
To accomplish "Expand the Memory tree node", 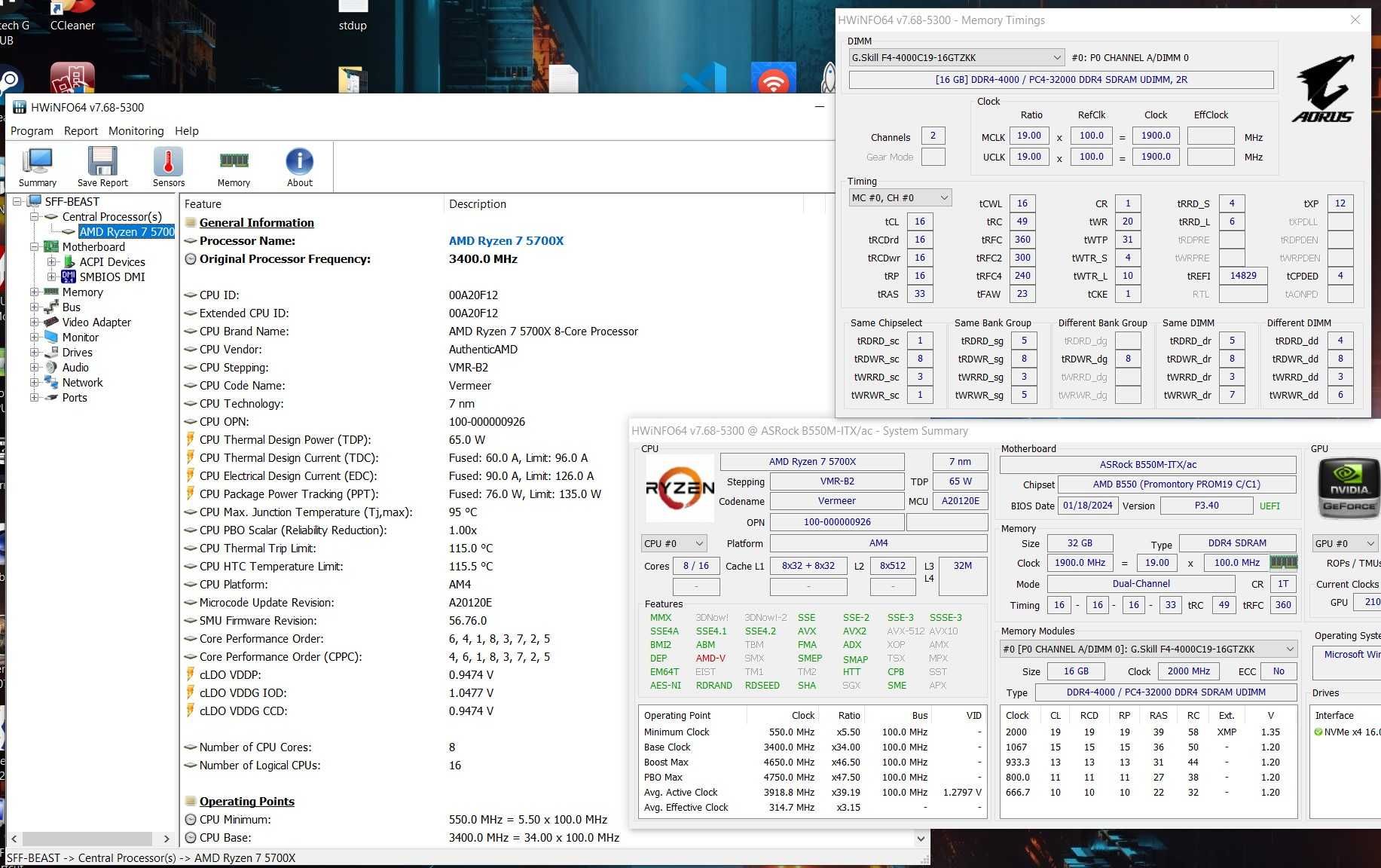I will coord(35,292).
